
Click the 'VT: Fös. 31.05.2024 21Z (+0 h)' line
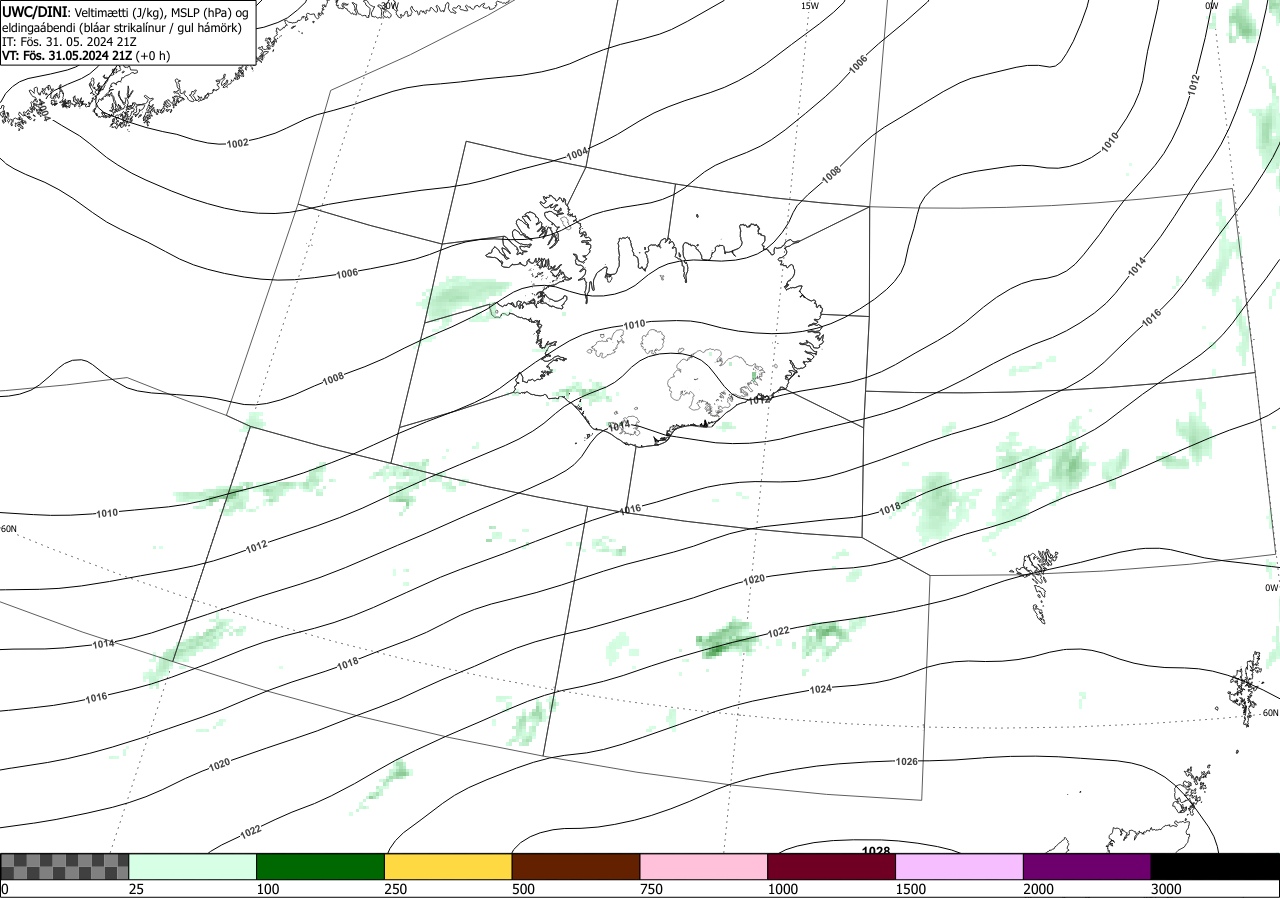86,56
